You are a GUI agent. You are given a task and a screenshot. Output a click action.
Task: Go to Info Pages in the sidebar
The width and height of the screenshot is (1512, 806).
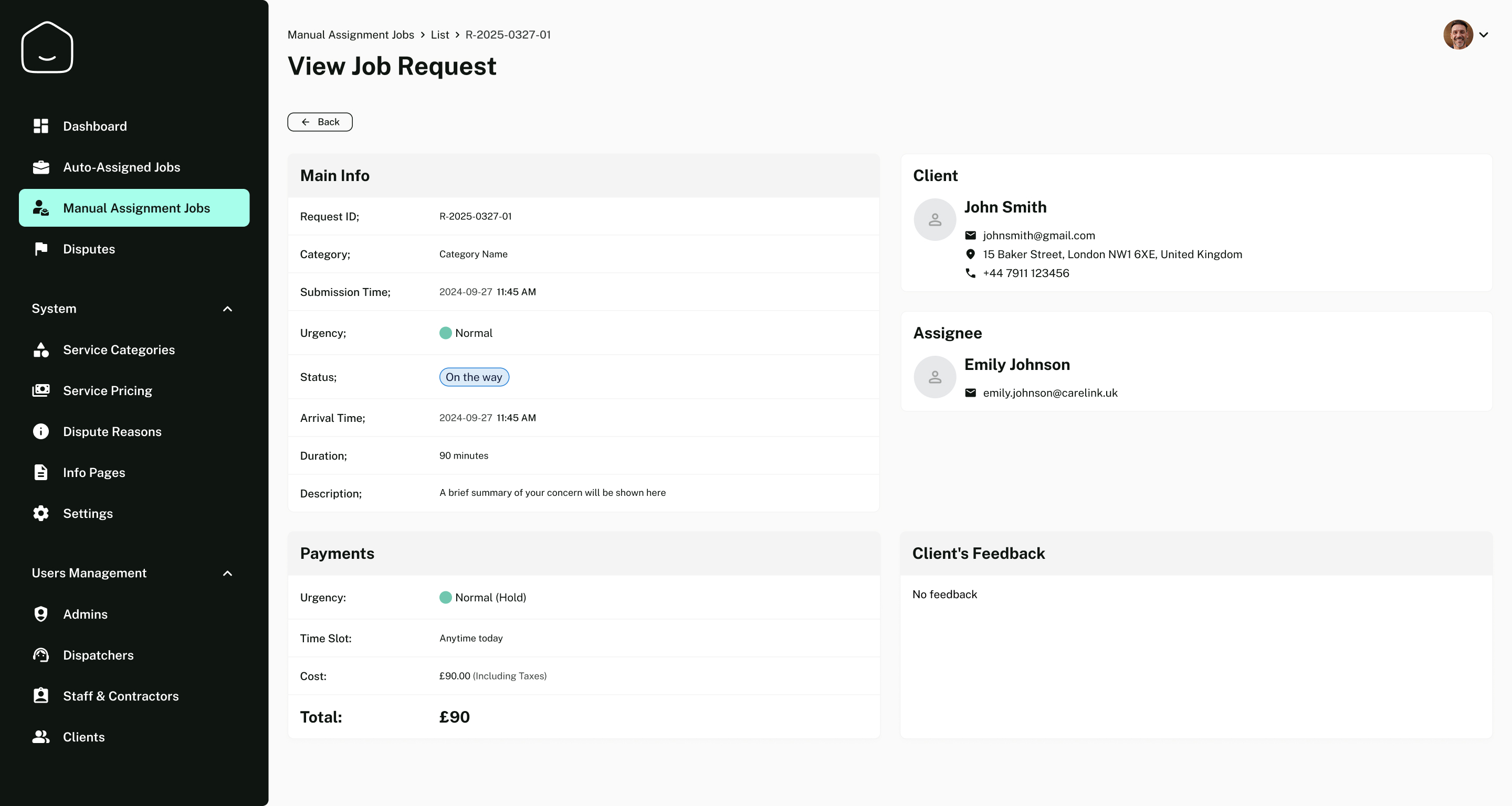(x=94, y=473)
